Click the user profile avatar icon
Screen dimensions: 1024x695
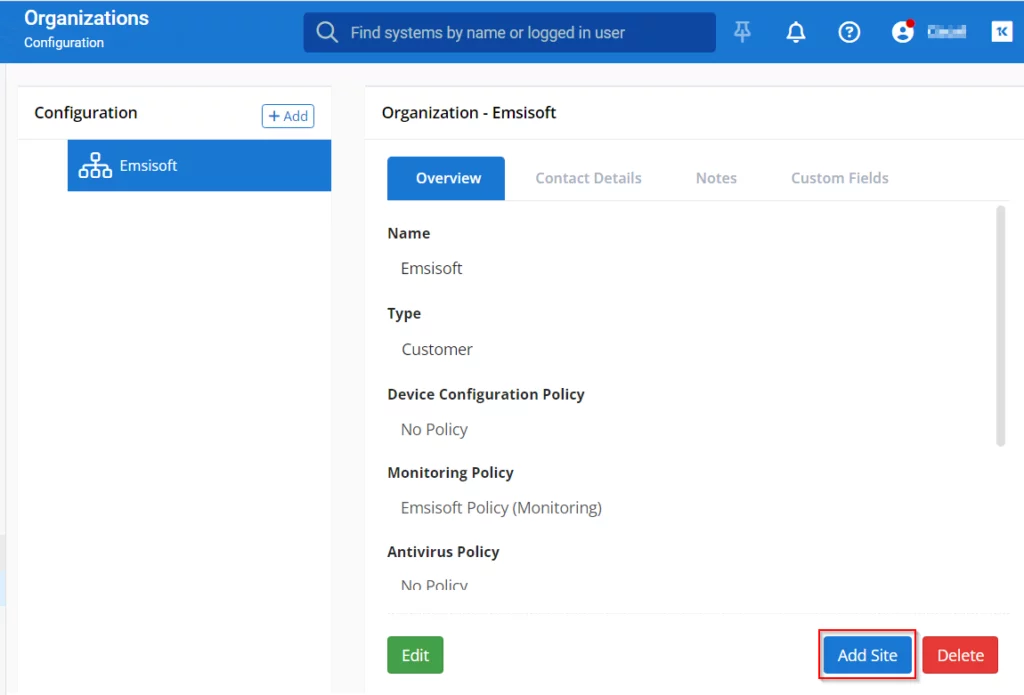(903, 32)
